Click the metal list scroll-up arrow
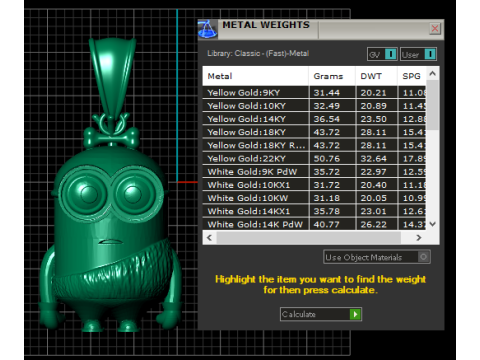The height and width of the screenshot is (360, 480). [433, 73]
